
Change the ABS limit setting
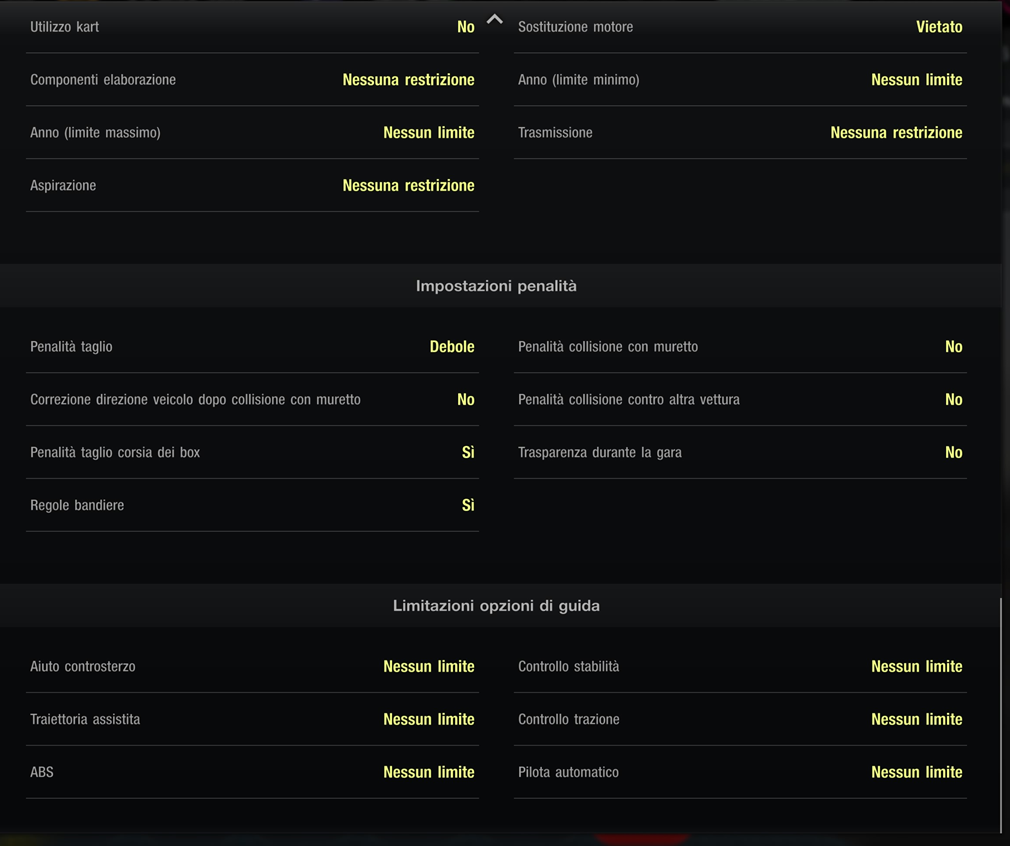[428, 772]
